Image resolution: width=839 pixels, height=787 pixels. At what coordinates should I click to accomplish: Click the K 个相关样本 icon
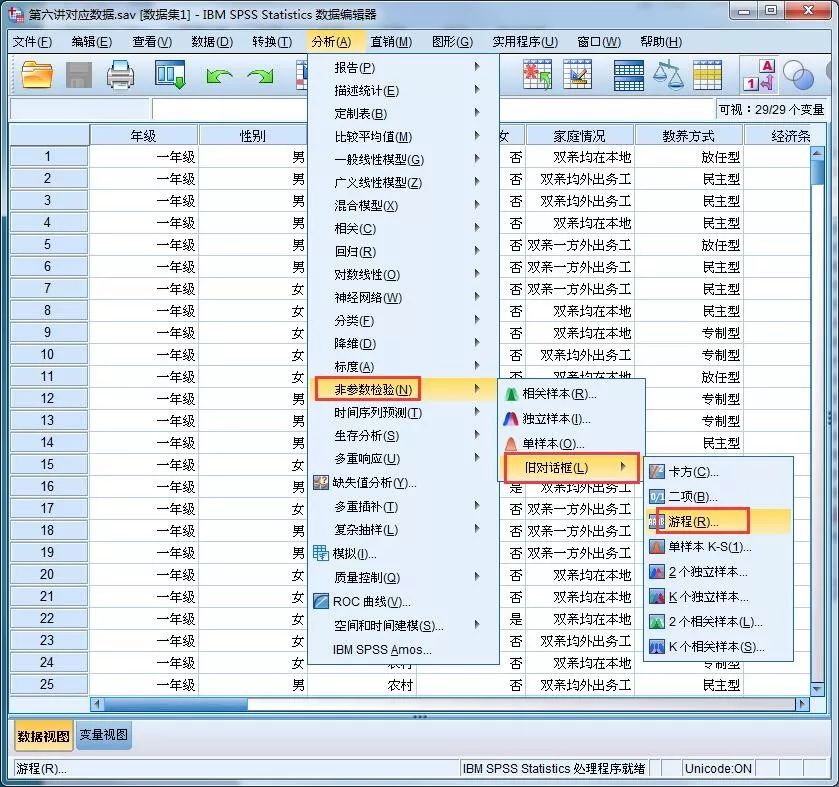657,647
